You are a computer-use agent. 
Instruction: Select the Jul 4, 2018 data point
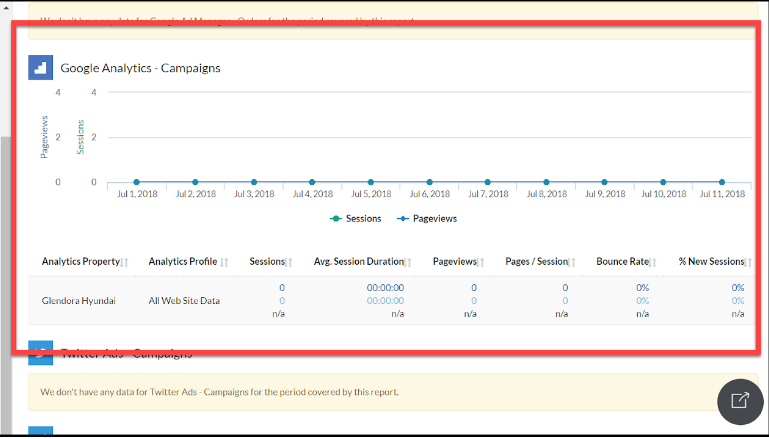(x=312, y=182)
